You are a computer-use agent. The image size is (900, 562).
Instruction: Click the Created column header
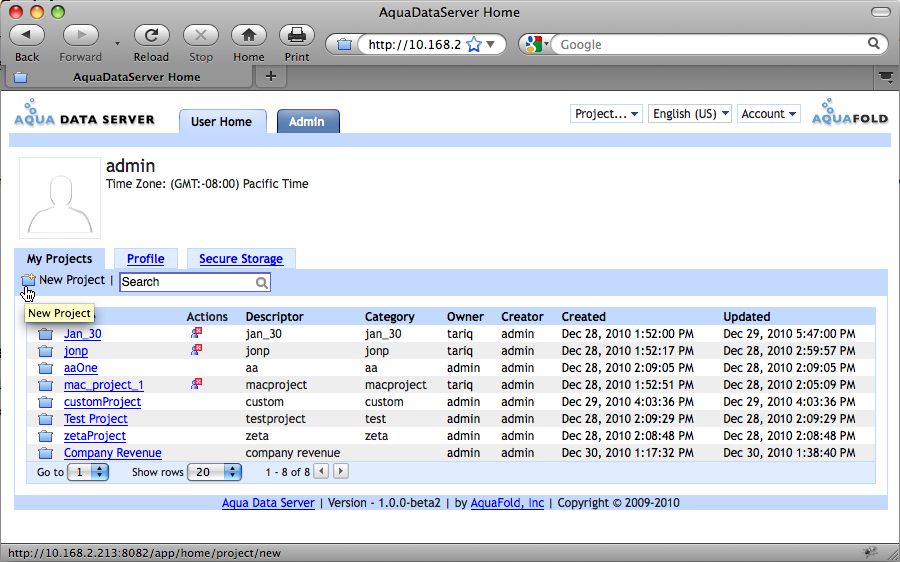[583, 317]
